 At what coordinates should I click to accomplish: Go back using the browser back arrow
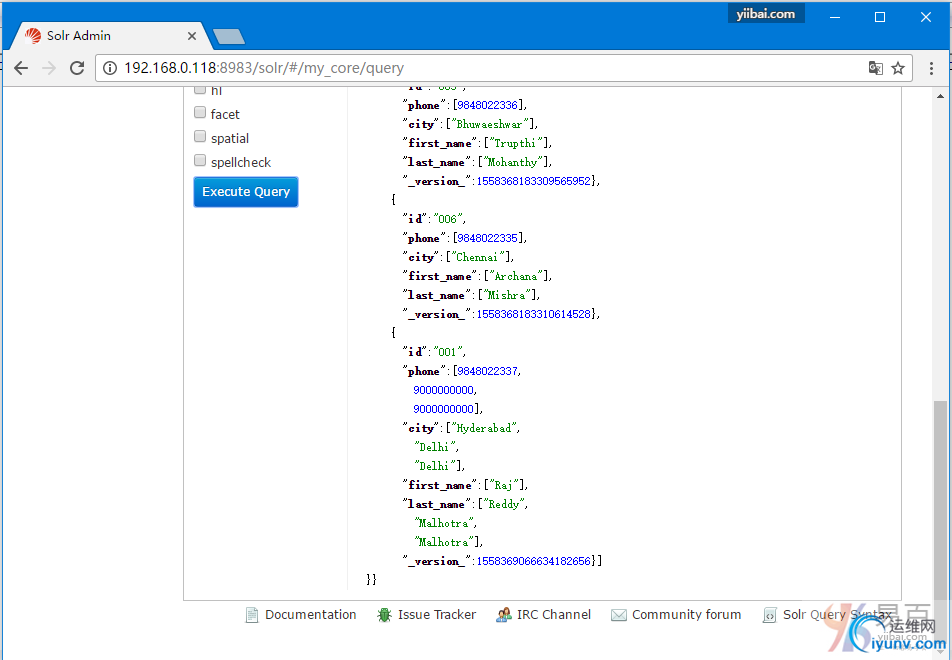point(21,68)
